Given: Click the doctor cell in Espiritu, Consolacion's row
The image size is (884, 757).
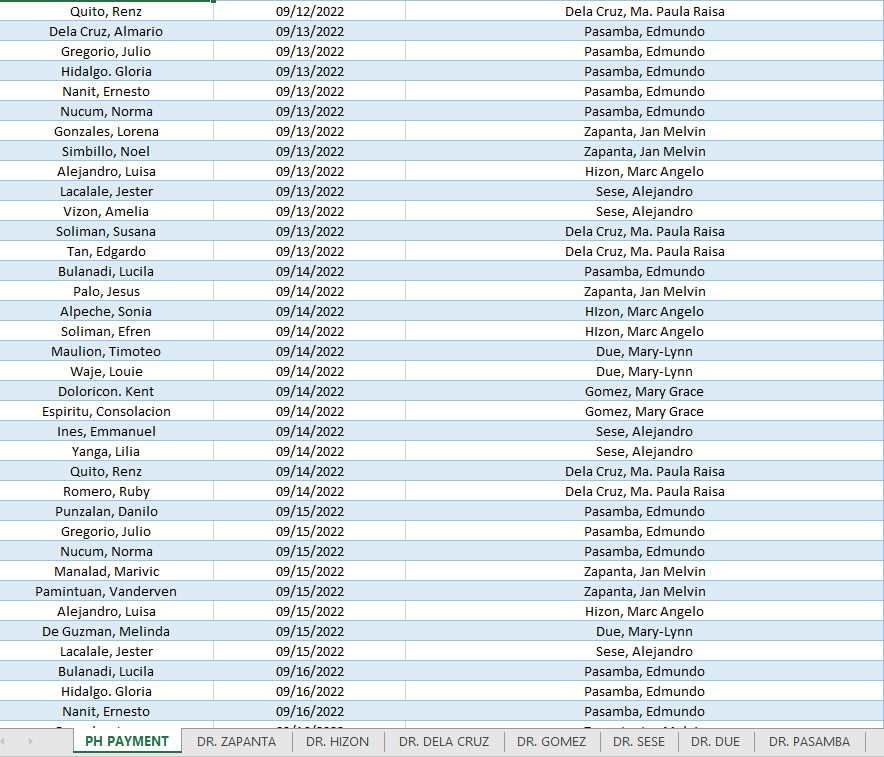Looking at the screenshot, I should [644, 411].
